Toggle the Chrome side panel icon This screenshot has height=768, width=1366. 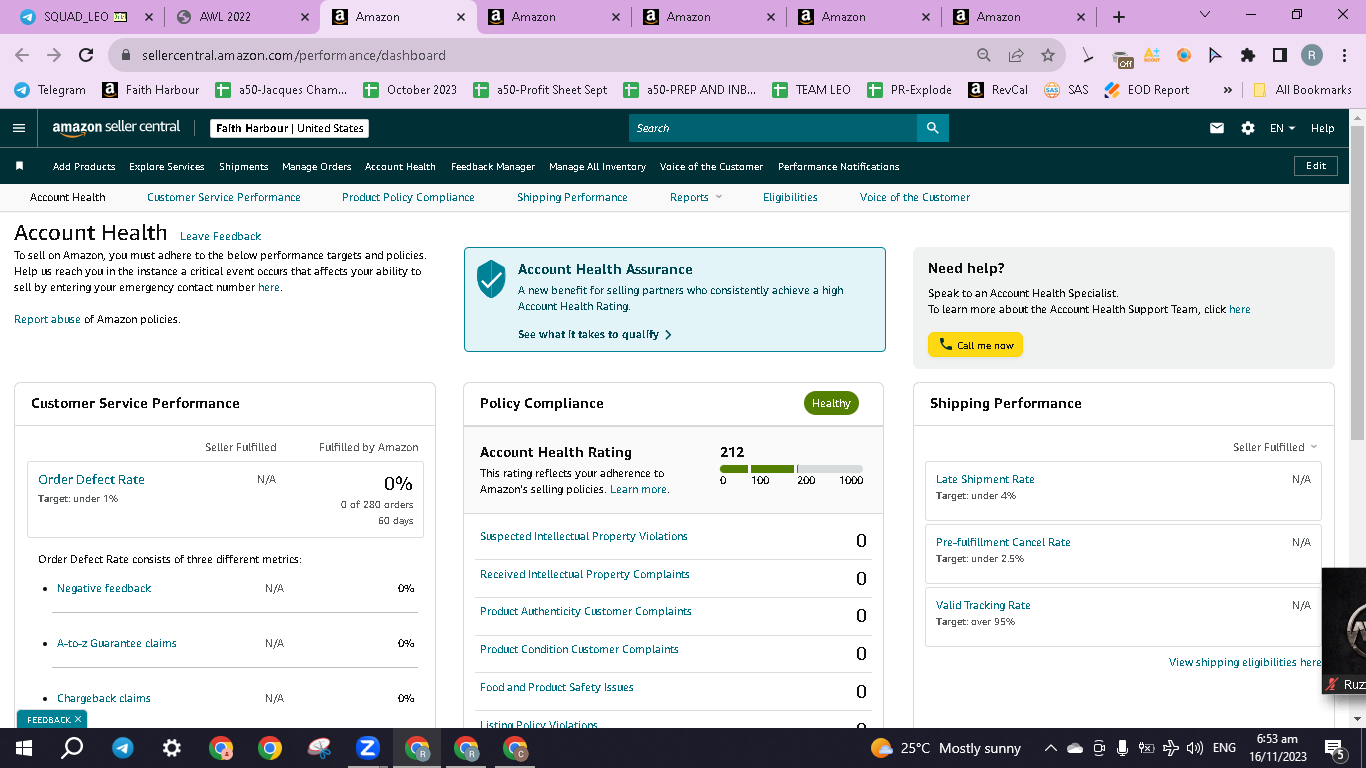point(1279,55)
